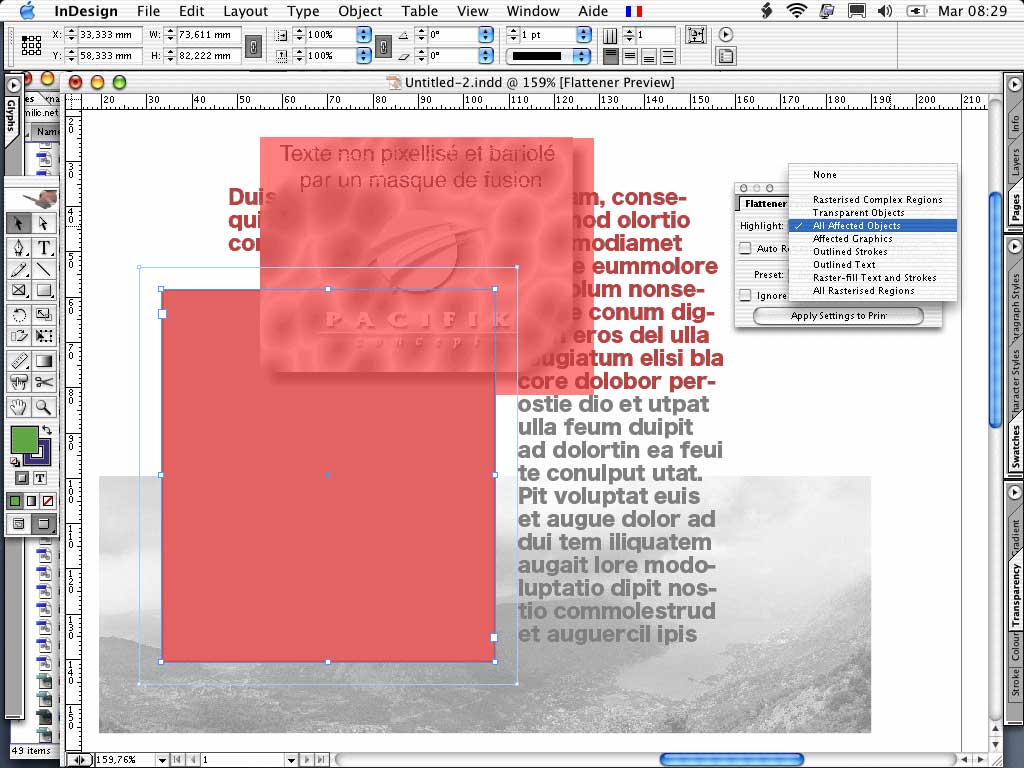This screenshot has height=768, width=1024.
Task: Select the Measure/Eyedropper tool
Action: pos(19,360)
